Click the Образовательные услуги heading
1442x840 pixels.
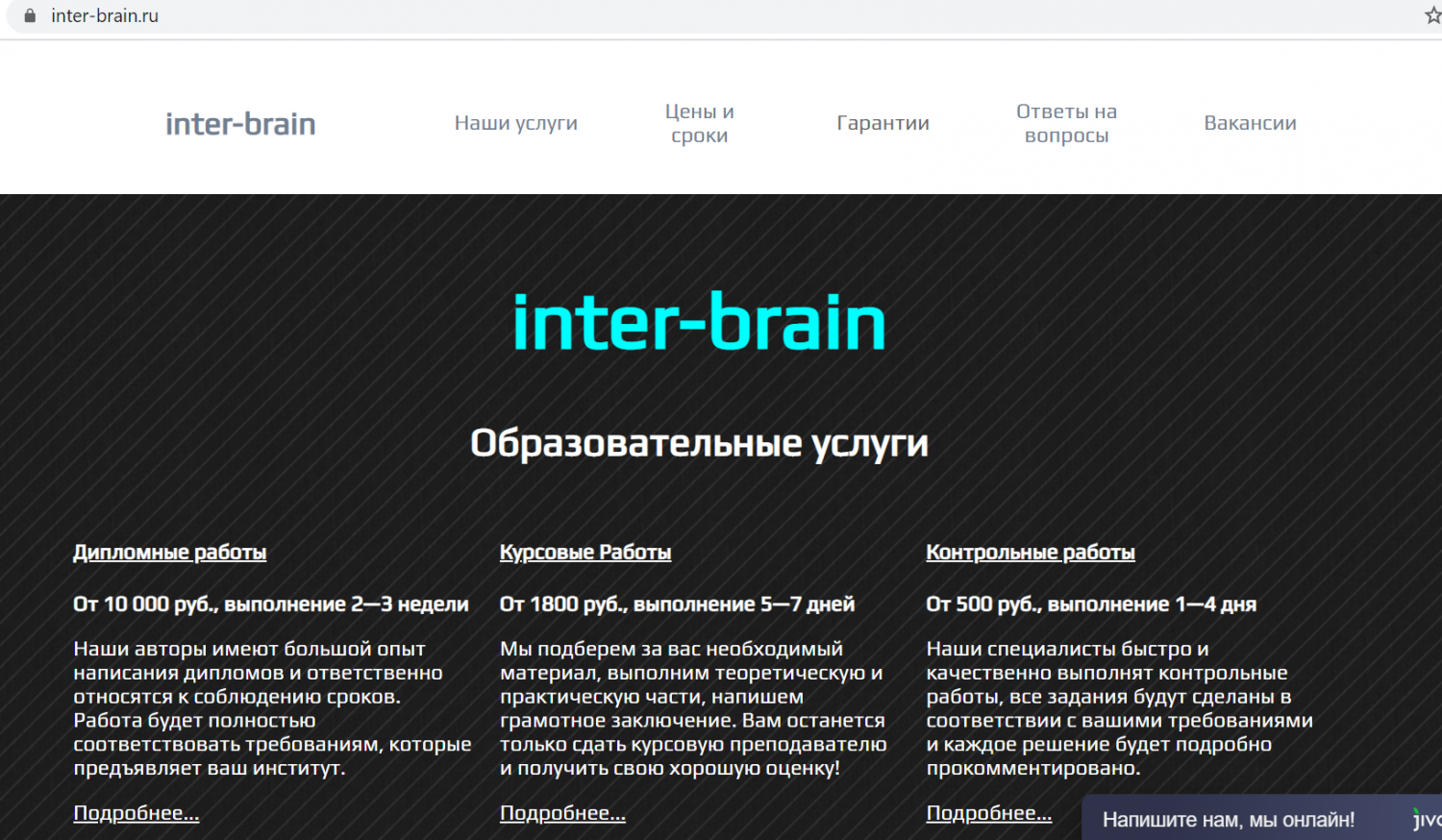pos(699,443)
